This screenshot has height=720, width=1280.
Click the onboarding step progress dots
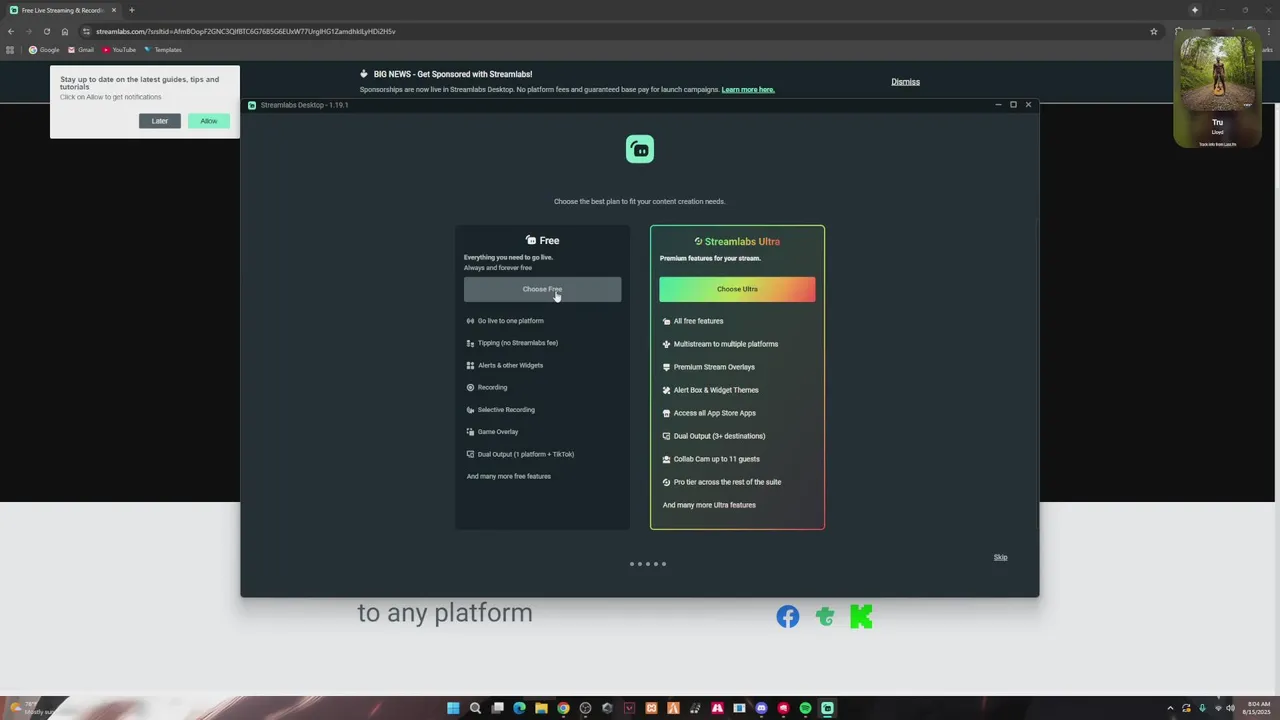(648, 564)
